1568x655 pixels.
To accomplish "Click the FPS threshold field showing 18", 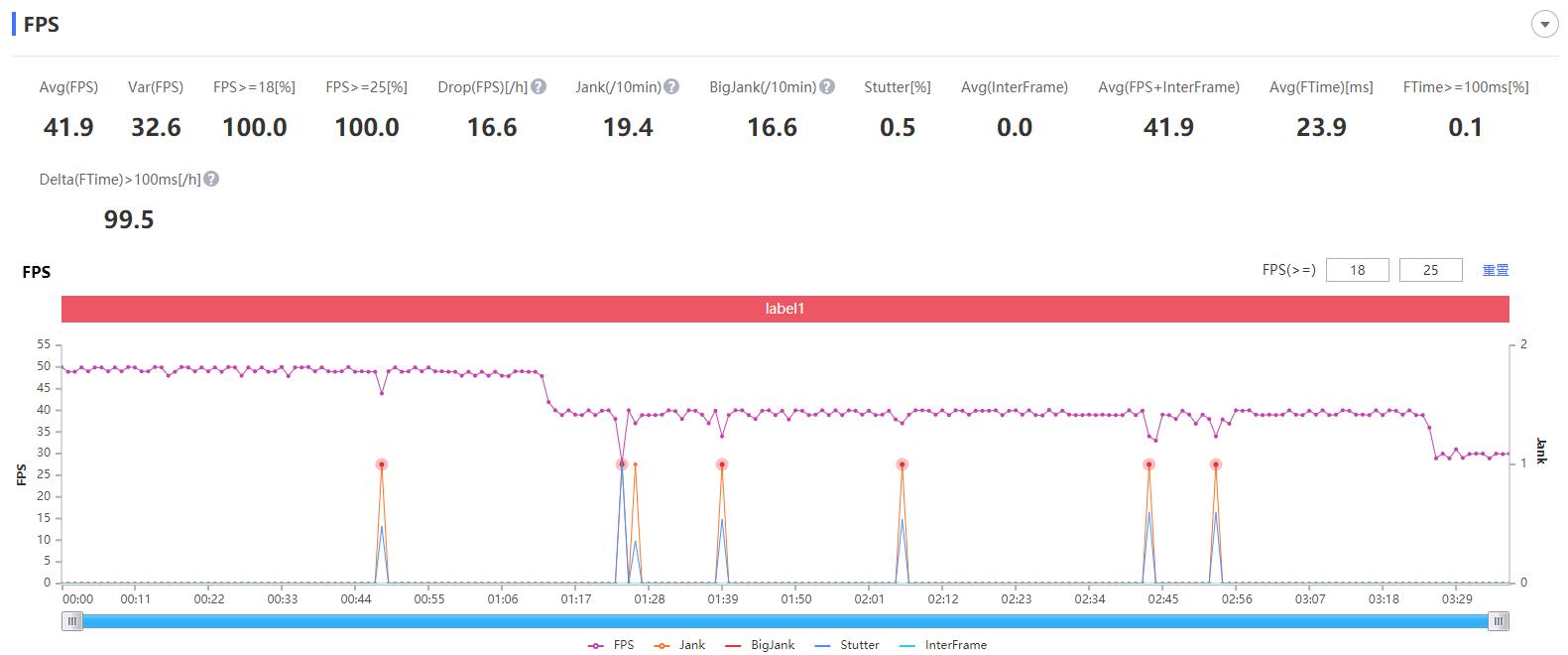I will pos(1357,270).
